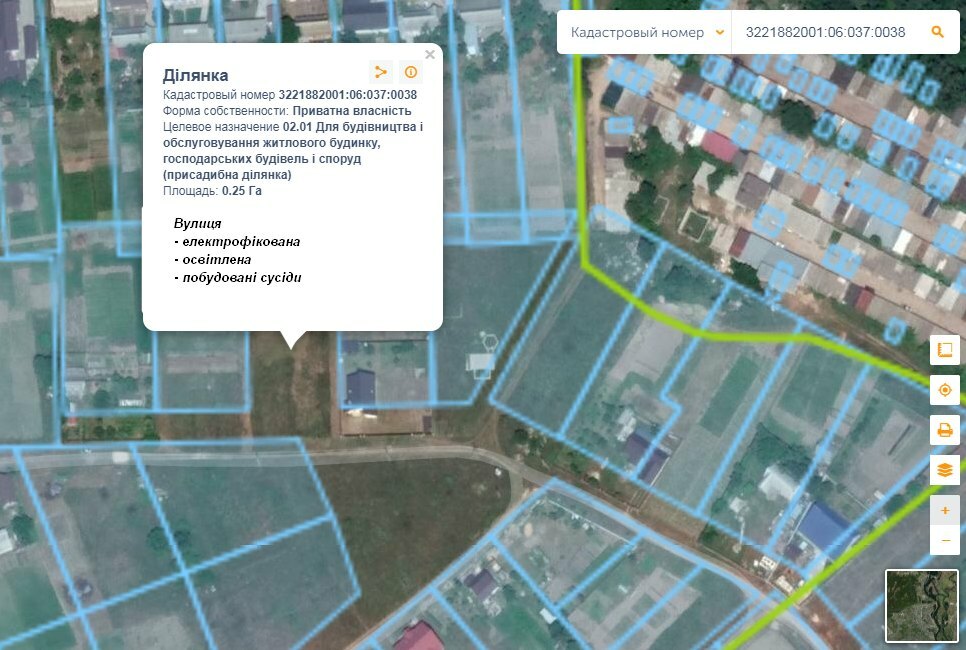
Task: Open the legend book icon button
Action: [944, 351]
